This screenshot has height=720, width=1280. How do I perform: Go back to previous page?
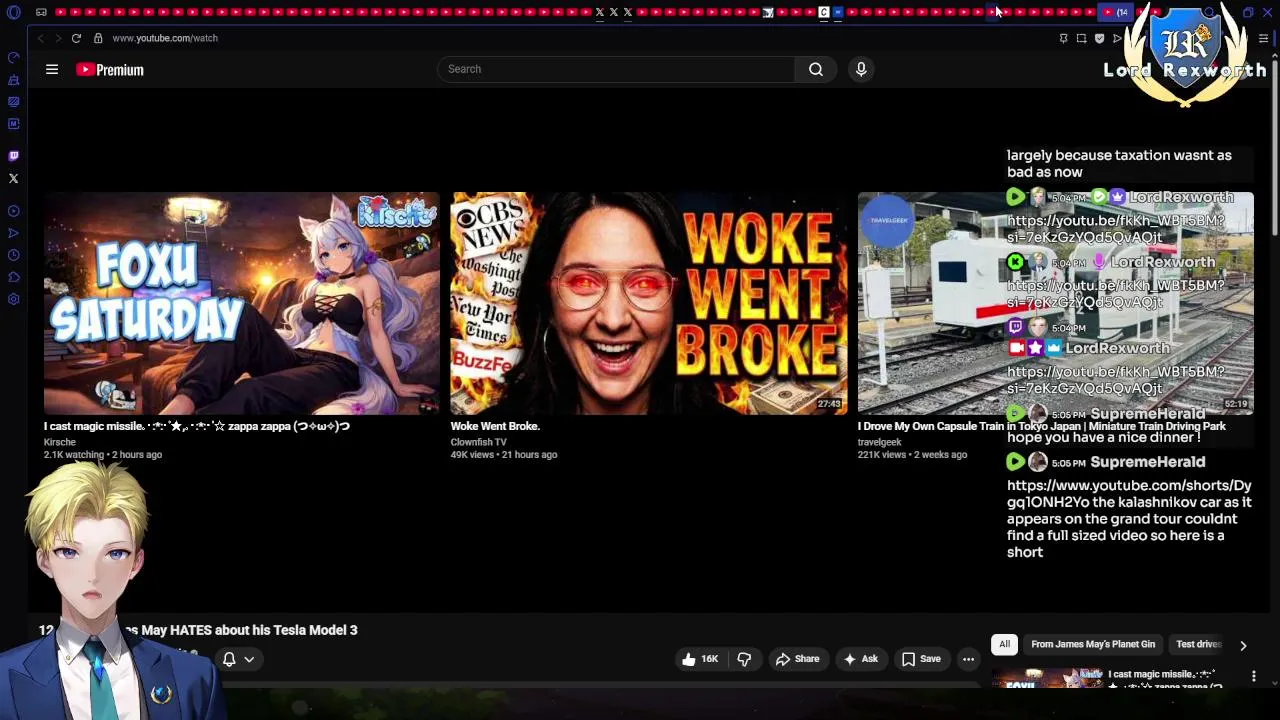pos(40,38)
